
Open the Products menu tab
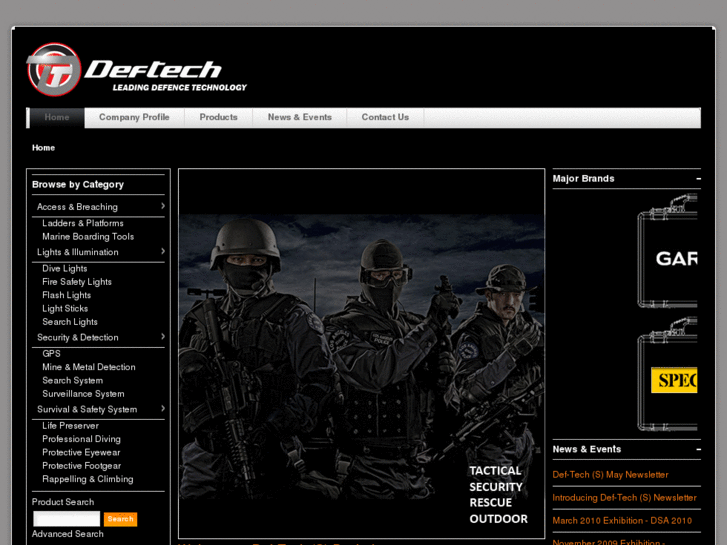[x=218, y=118]
